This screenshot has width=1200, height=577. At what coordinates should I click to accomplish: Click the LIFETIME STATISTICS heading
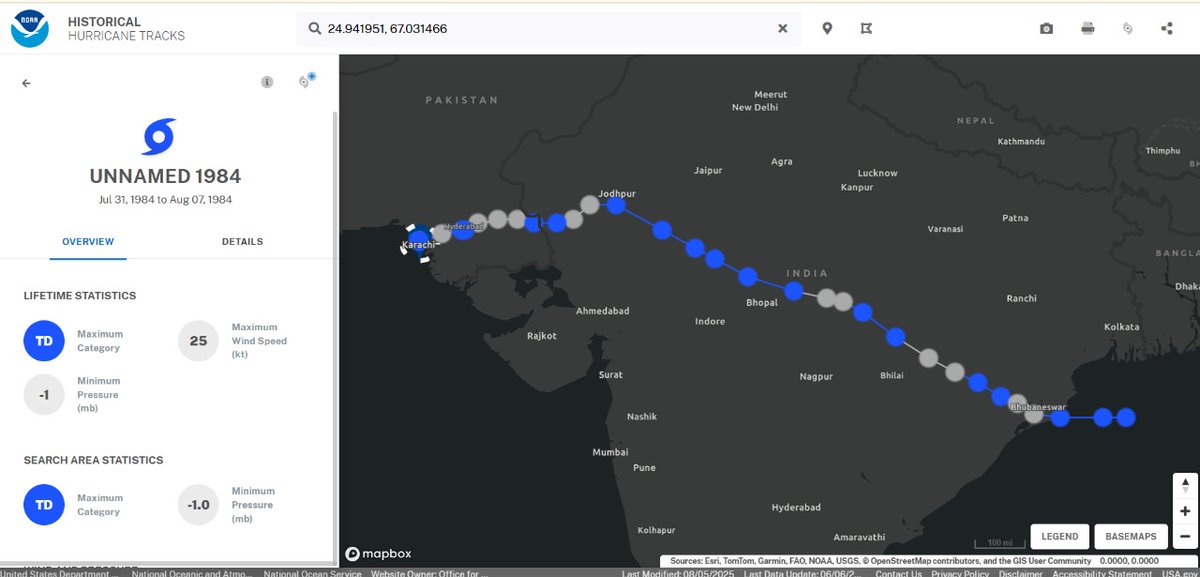(80, 296)
